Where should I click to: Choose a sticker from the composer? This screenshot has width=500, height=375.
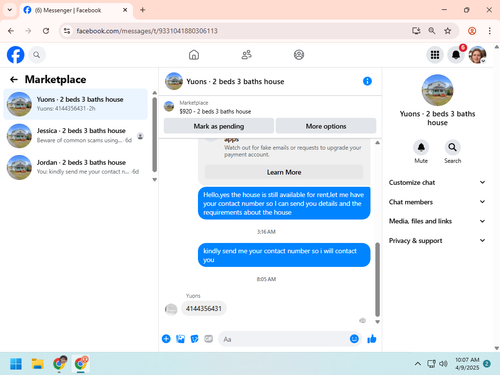(x=194, y=339)
